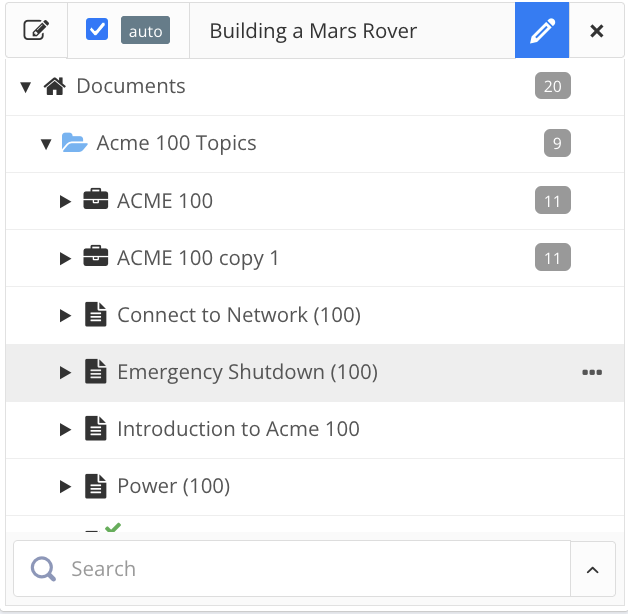Screen dimensions: 628x614
Task: Click the edit note icon at top left
Action: point(36,30)
